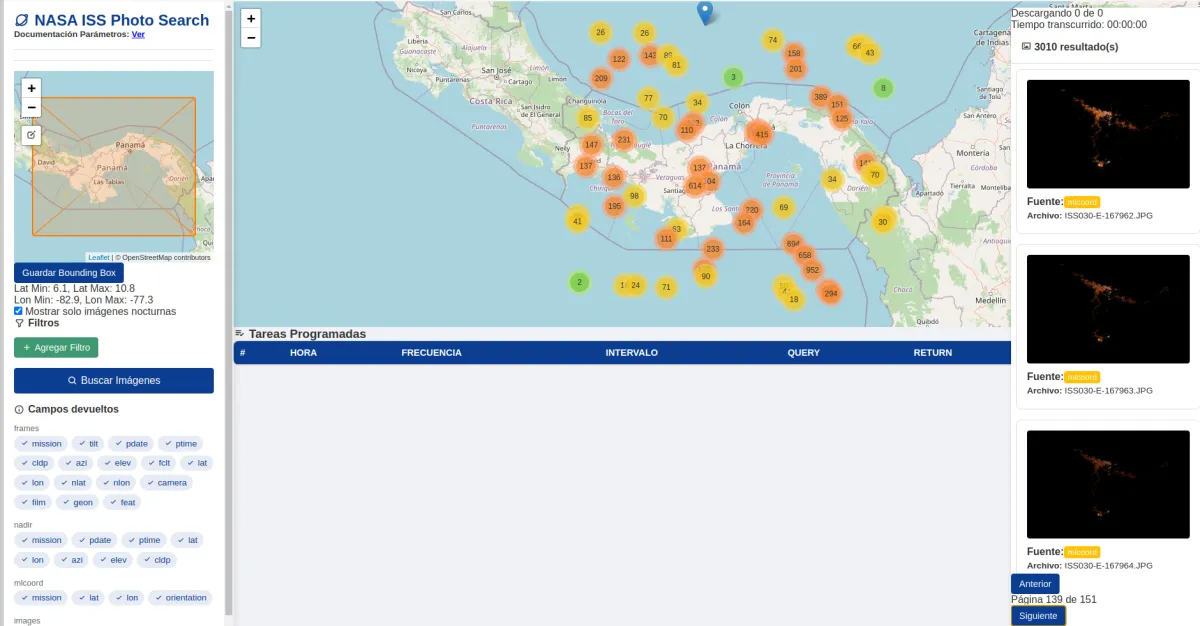Zoom in on the bounding box minimap
The height and width of the screenshot is (626, 1200).
[31, 88]
